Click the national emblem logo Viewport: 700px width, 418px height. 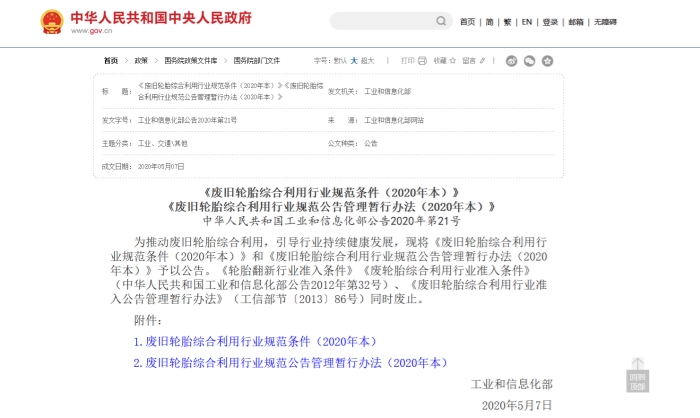[51, 21]
